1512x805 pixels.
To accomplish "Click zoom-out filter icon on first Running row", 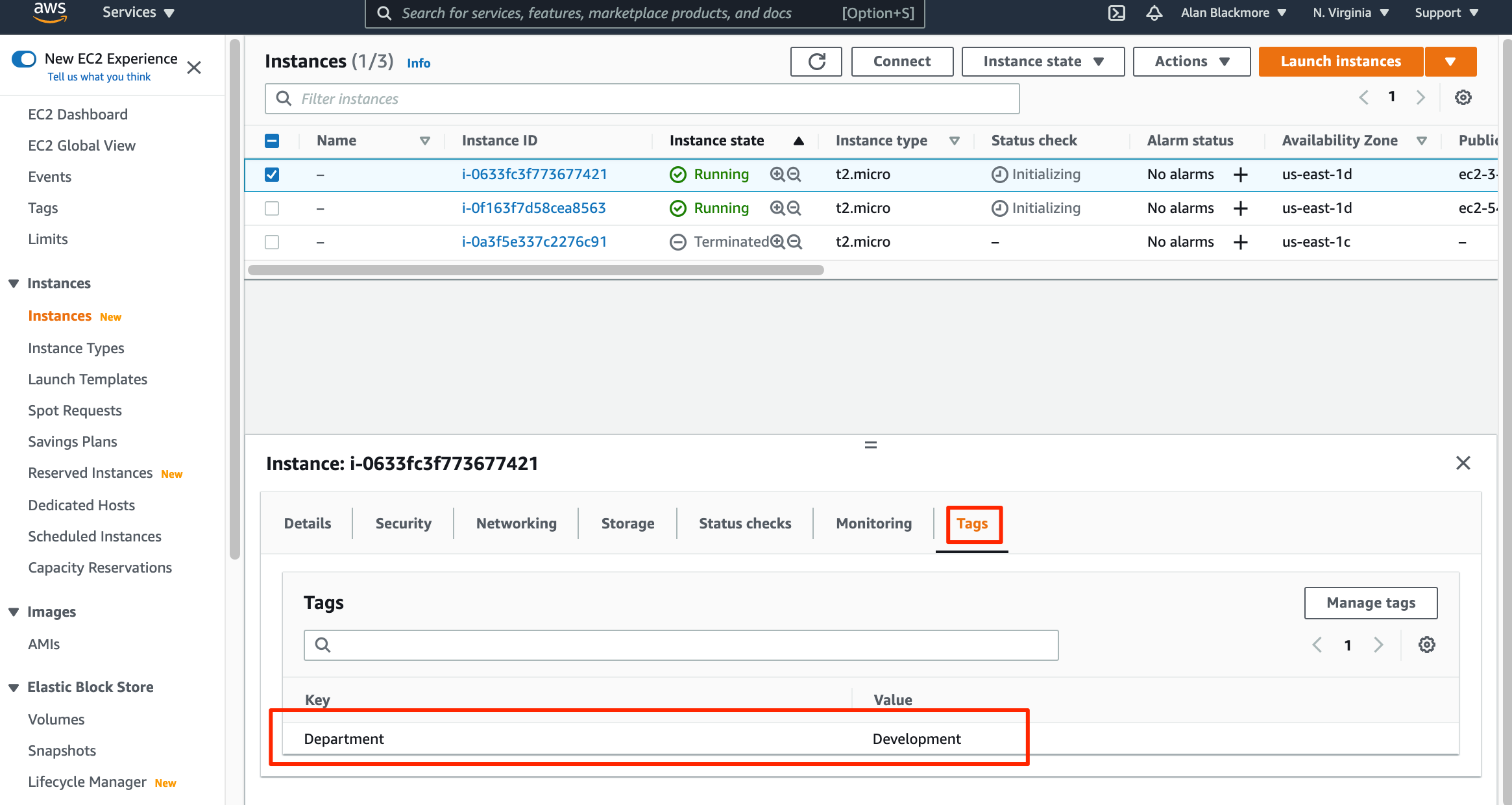I will point(794,174).
